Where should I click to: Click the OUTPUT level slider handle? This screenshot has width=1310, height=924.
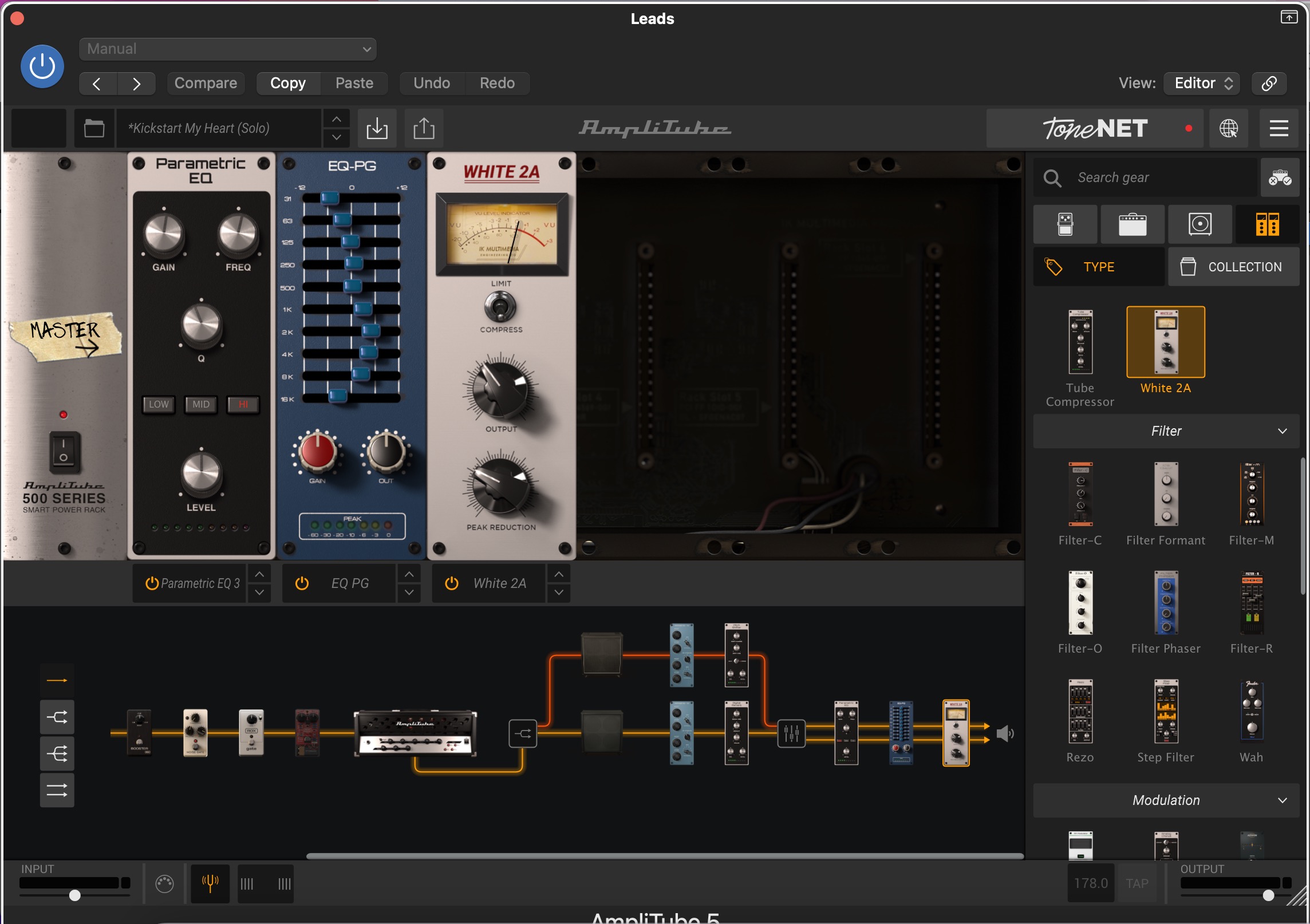point(1268,896)
